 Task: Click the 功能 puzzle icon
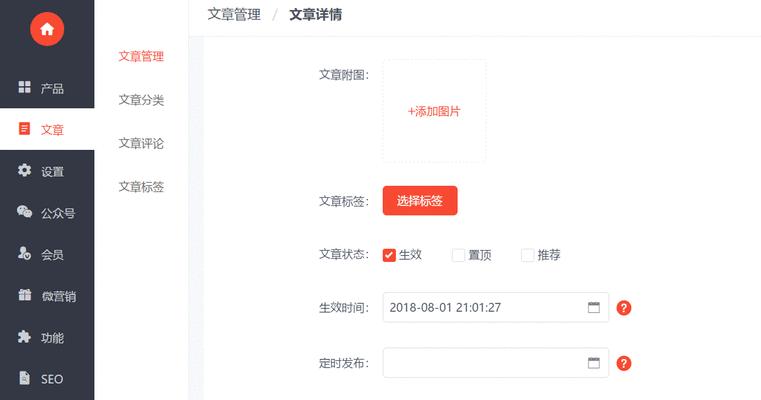click(x=24, y=337)
